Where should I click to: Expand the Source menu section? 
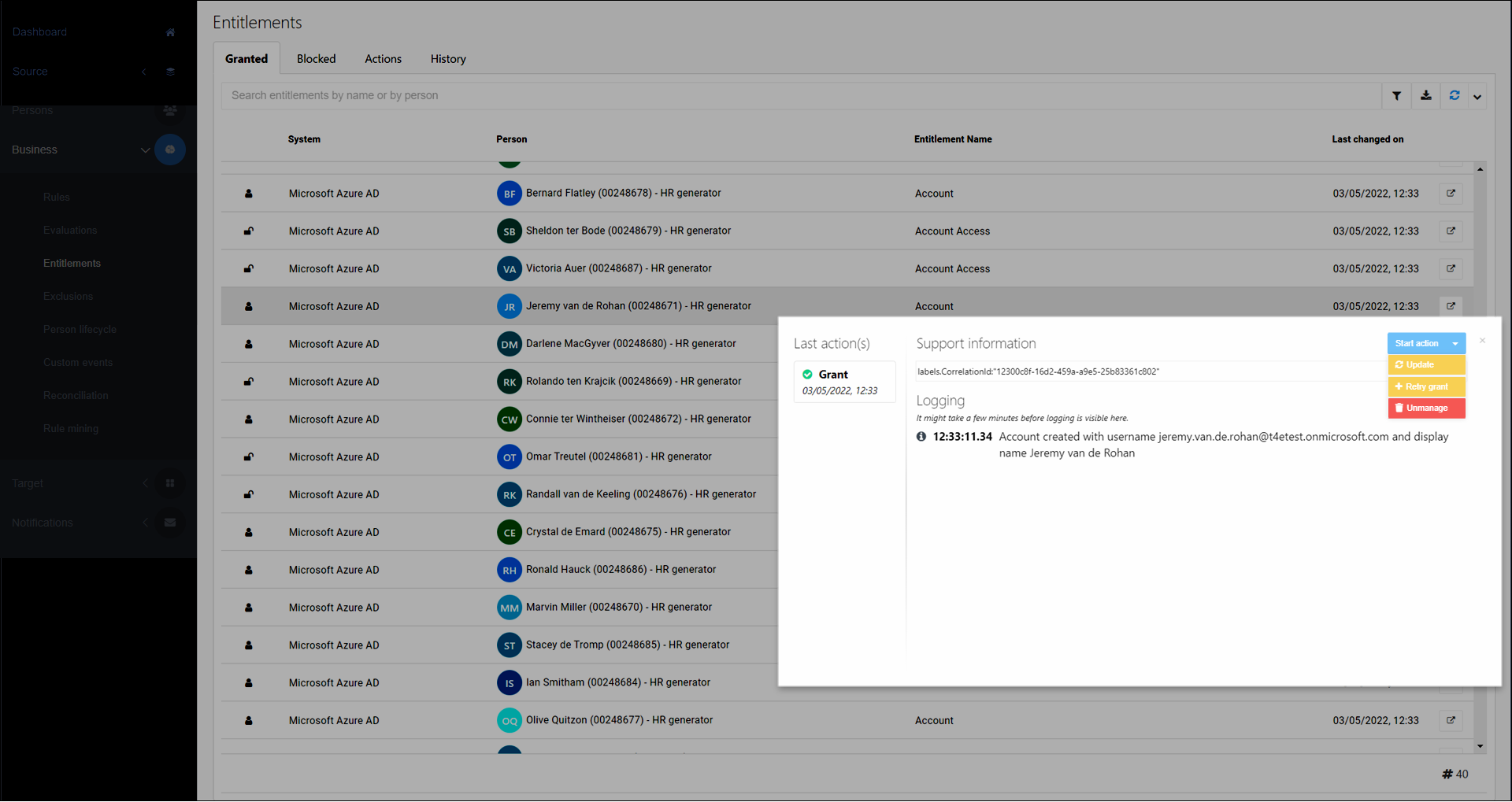(x=144, y=72)
